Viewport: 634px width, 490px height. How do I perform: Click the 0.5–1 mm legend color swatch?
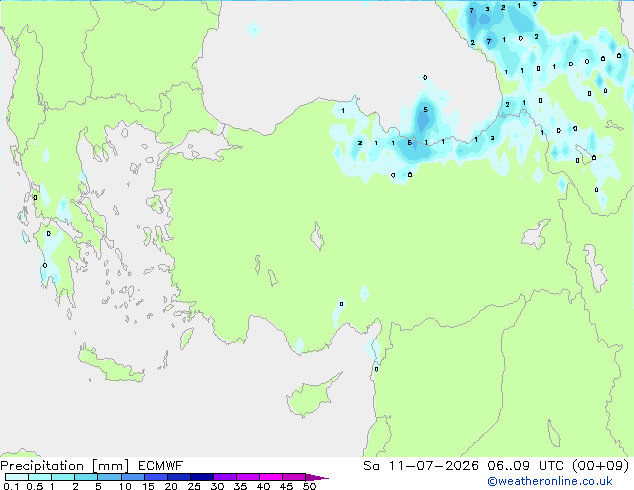[40, 477]
